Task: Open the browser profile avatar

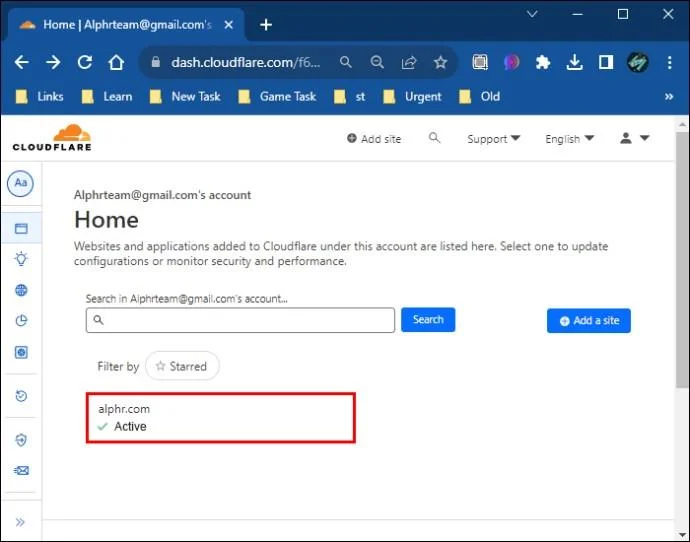Action: pyautogui.click(x=638, y=62)
